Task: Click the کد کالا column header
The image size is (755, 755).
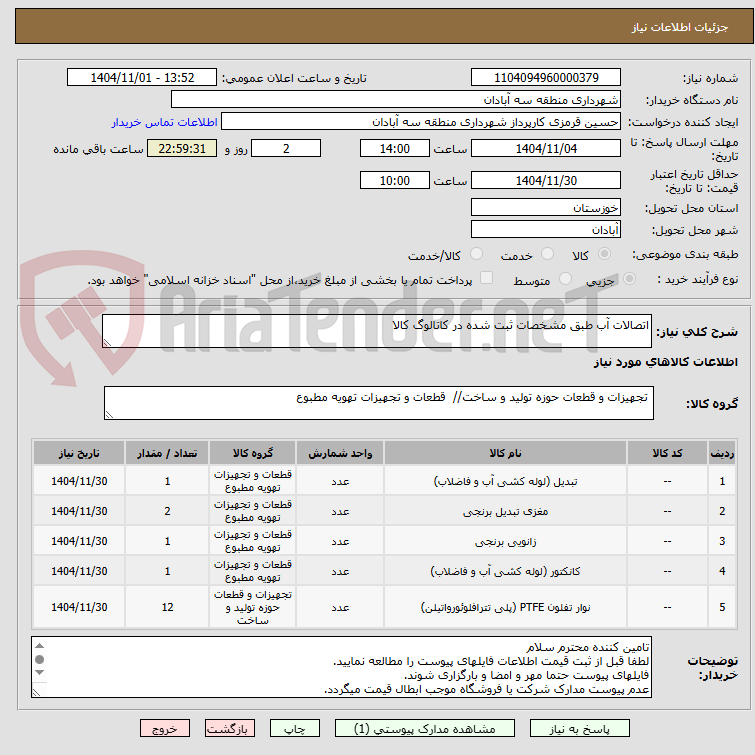Action: coord(667,453)
